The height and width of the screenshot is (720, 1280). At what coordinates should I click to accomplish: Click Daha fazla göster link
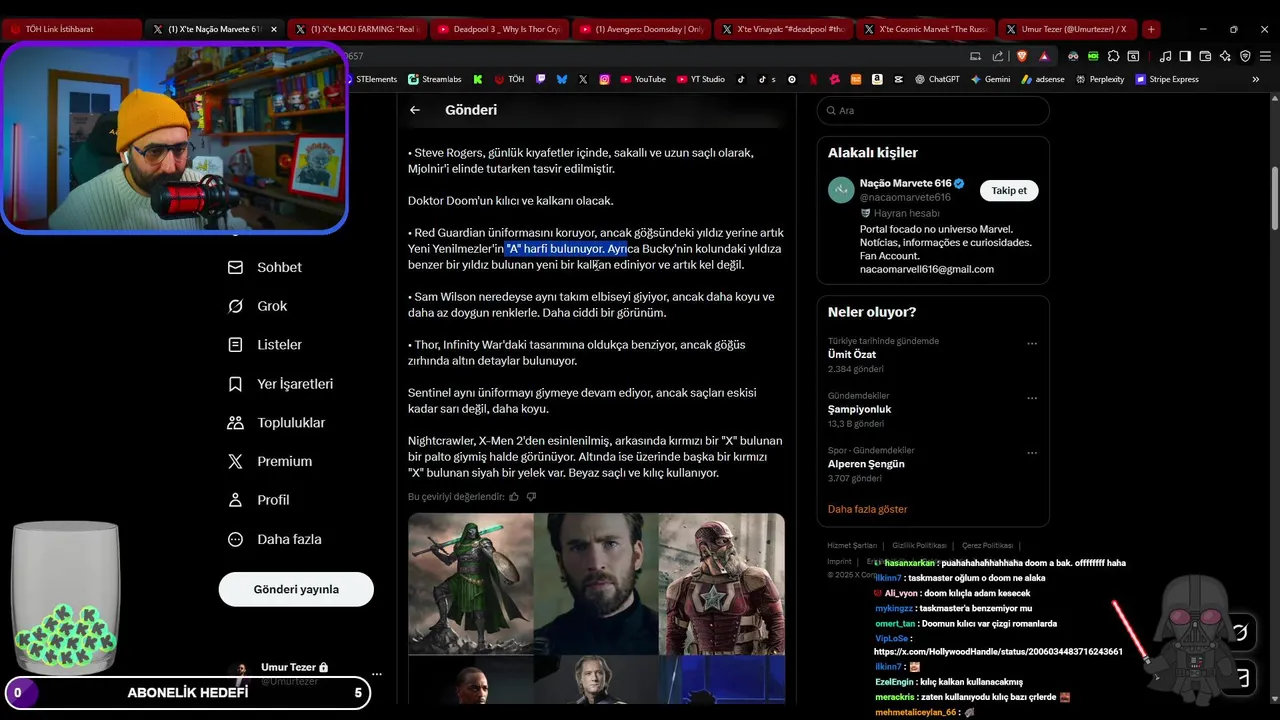[867, 509]
